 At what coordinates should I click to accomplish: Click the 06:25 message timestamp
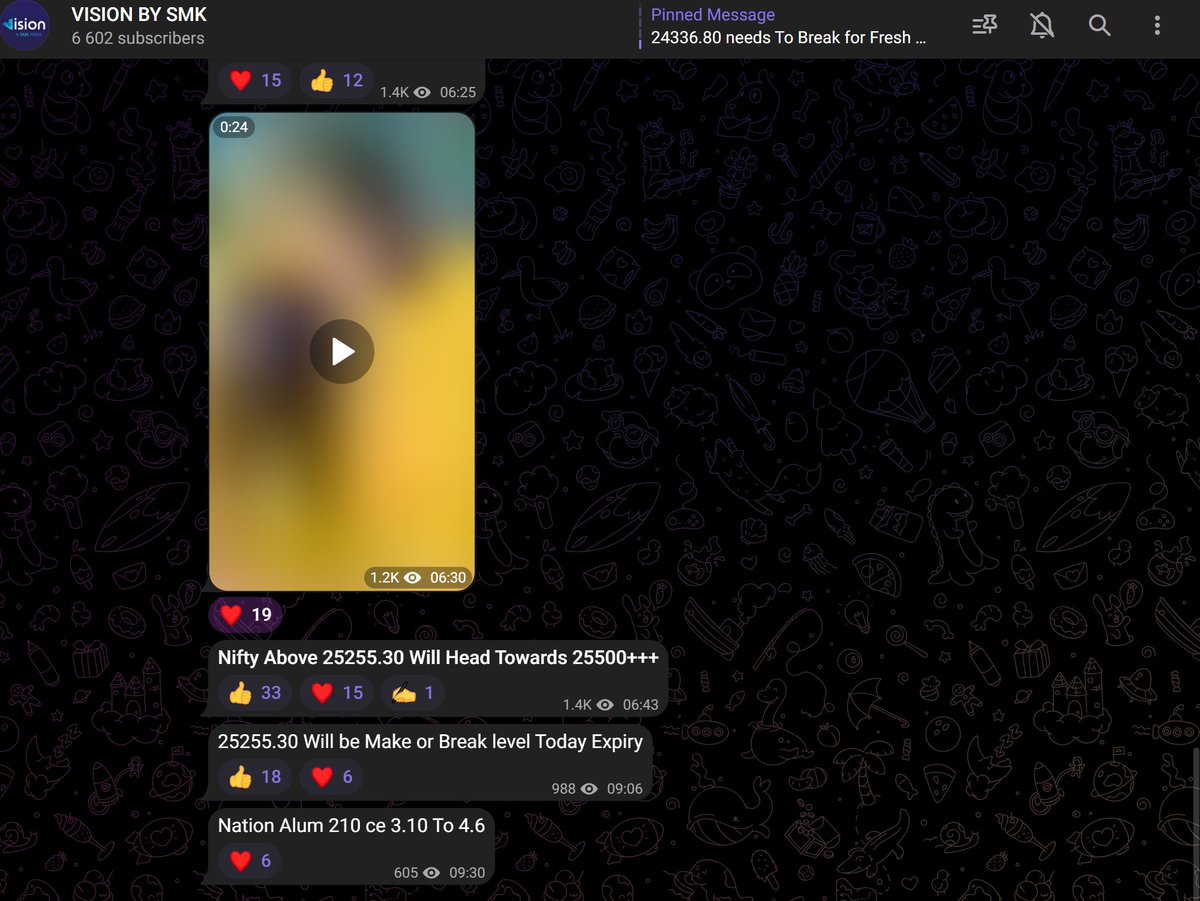coord(458,92)
